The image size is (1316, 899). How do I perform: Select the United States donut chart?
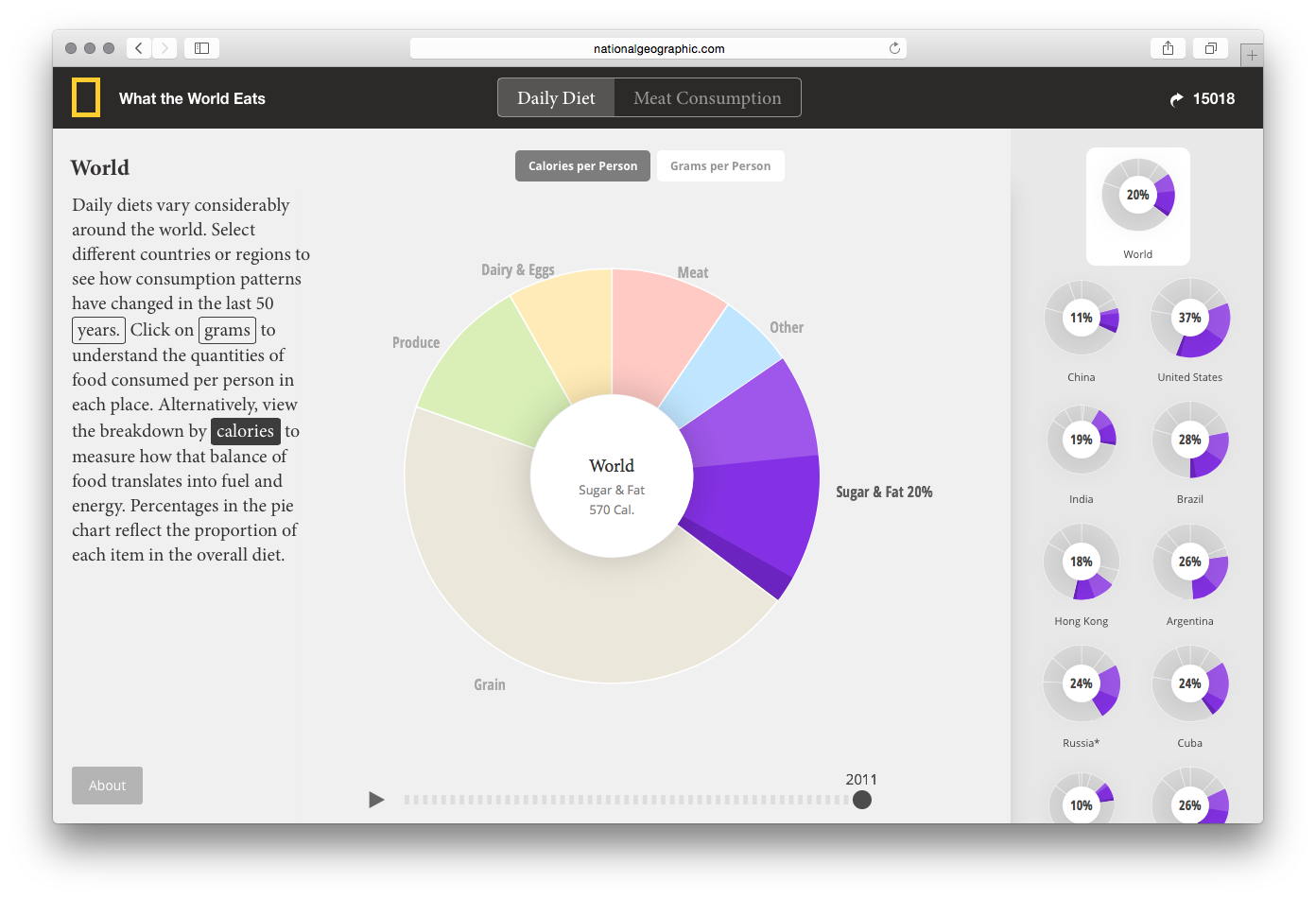point(1189,319)
